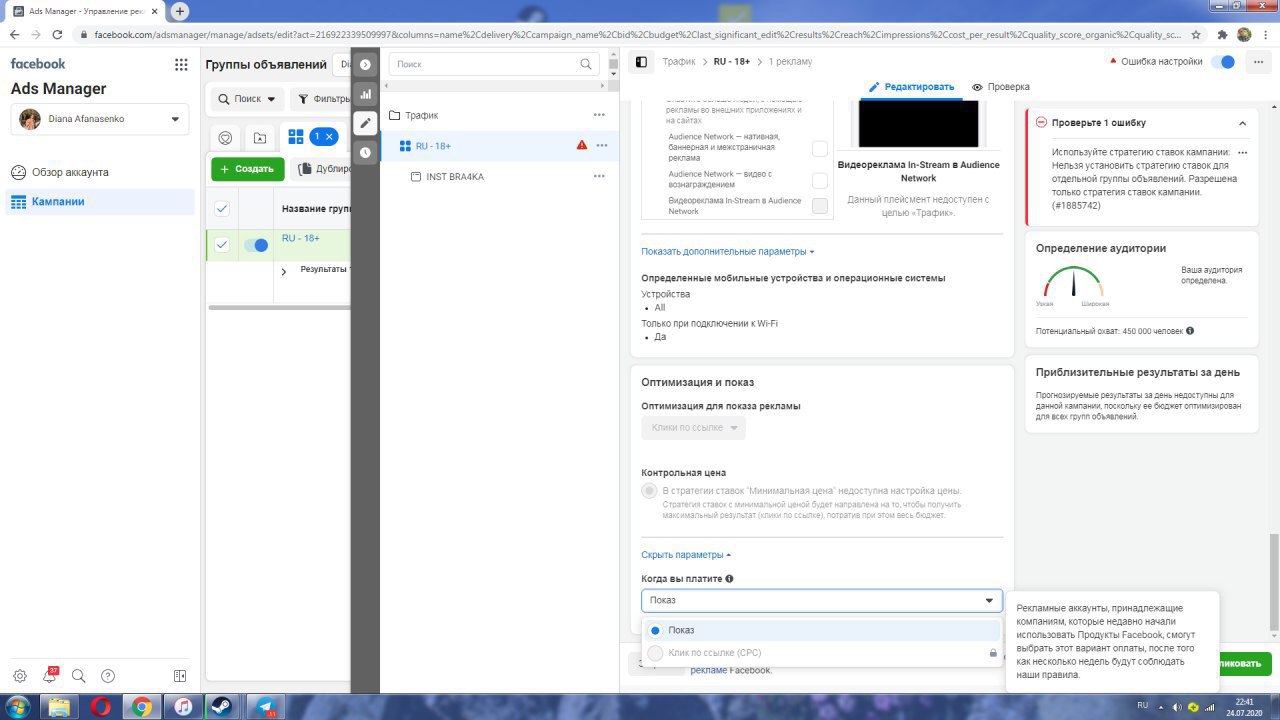The image size is (1280, 720).
Task: Uncheck the RU - 18+ row checkbox
Action: 222,245
